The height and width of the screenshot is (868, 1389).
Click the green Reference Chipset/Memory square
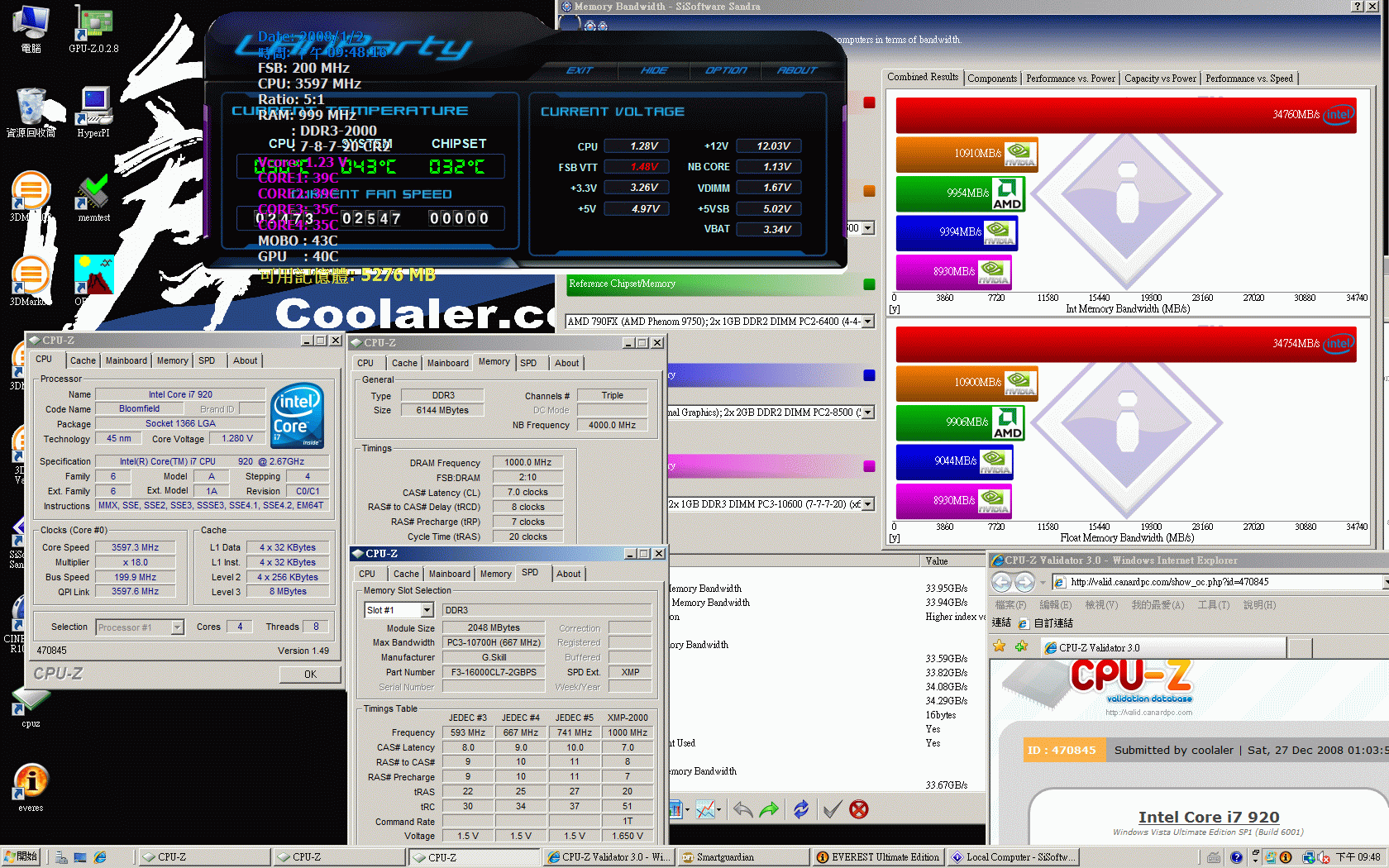[869, 284]
